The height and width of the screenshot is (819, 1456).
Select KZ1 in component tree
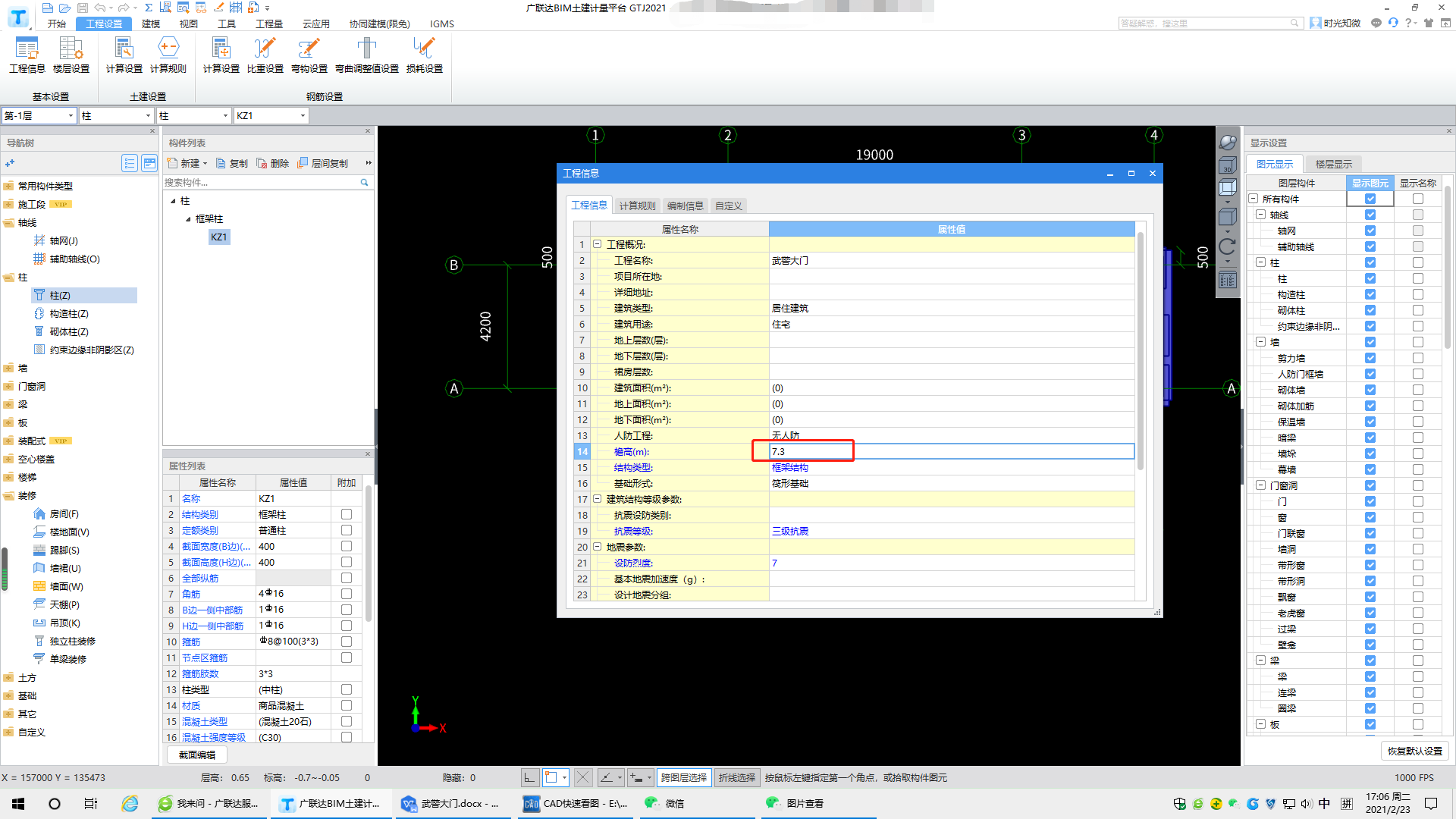[x=218, y=237]
